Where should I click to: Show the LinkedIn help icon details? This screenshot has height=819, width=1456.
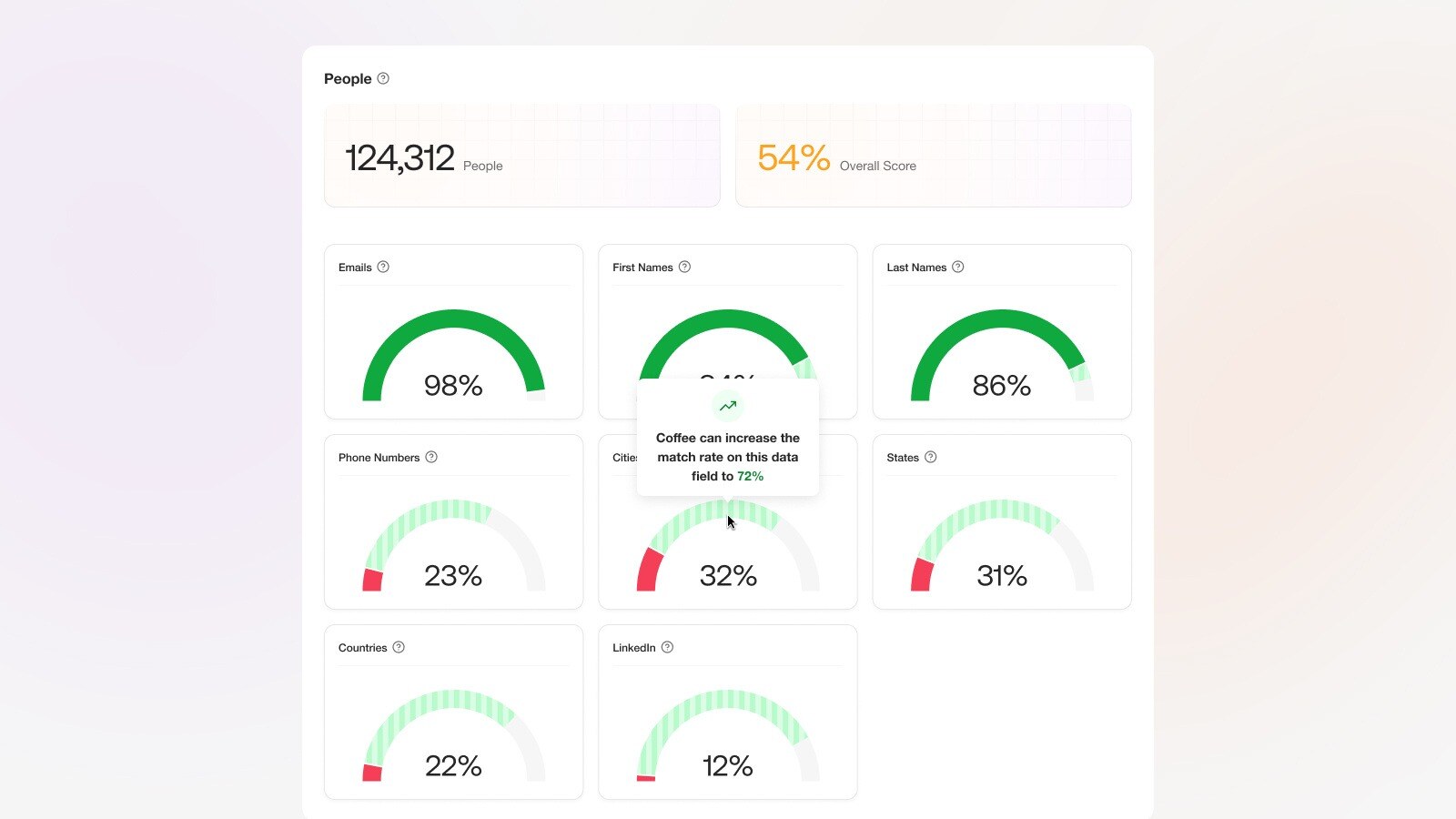click(667, 647)
